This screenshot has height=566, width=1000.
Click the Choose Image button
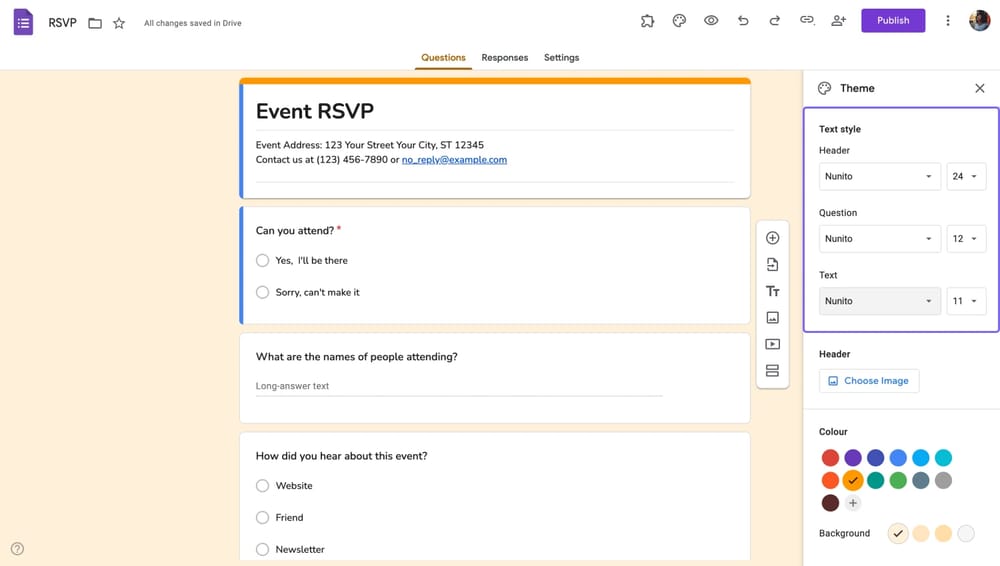[868, 381]
